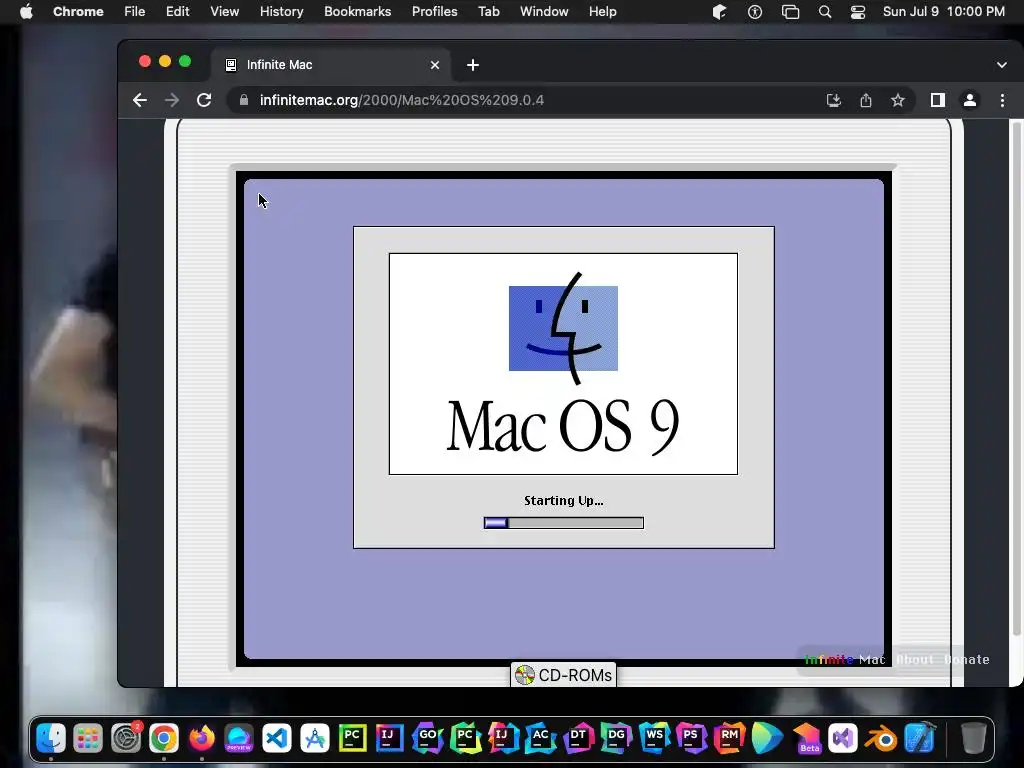Click the date and time in menu bar

944,12
